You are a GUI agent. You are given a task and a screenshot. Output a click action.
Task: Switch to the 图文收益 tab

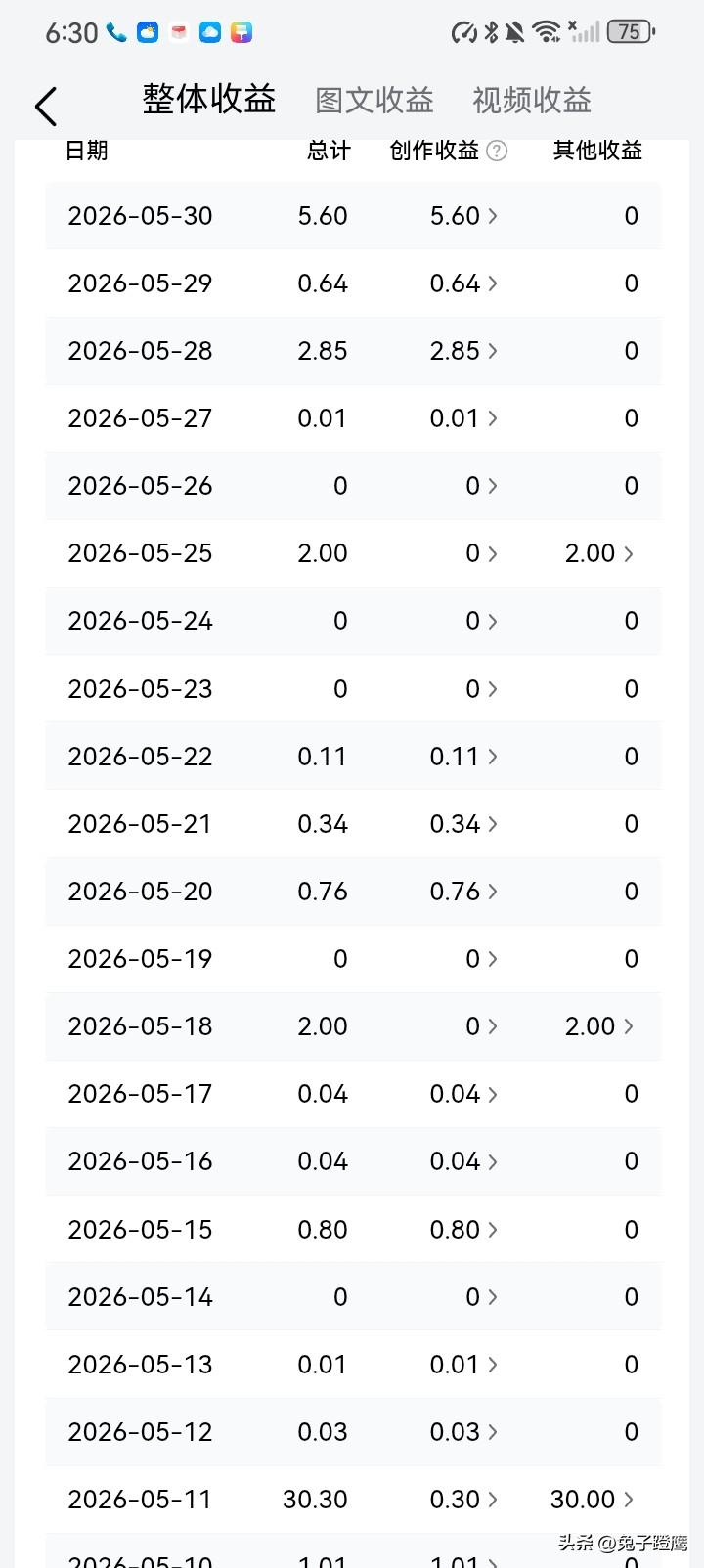[374, 101]
